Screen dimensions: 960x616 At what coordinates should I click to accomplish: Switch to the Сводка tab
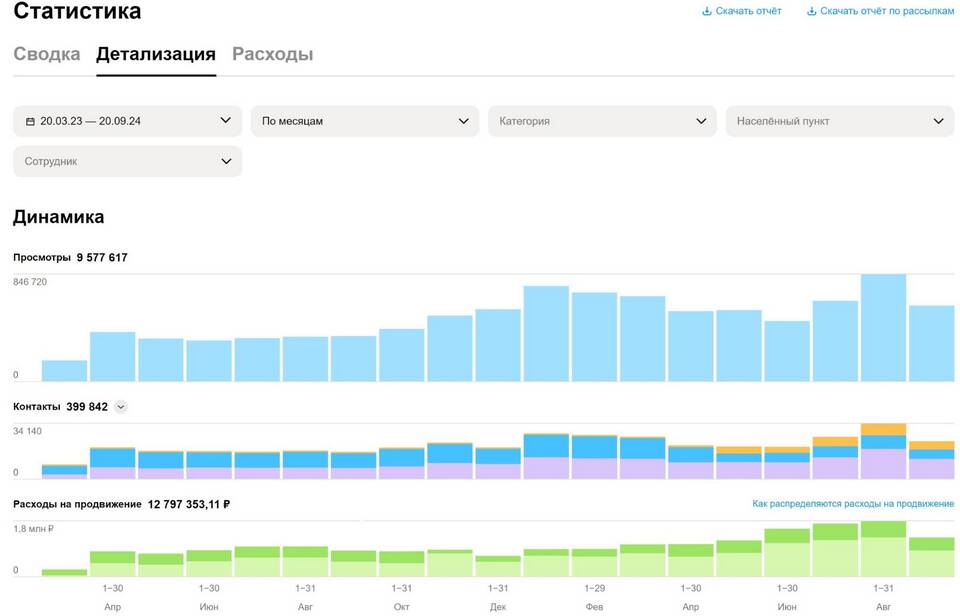coord(47,54)
